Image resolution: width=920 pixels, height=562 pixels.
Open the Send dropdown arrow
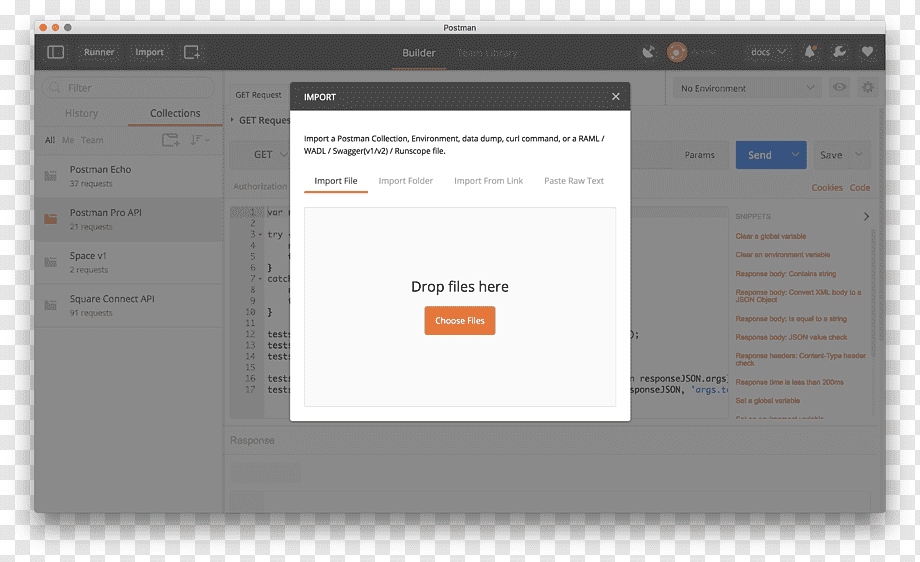pos(796,155)
